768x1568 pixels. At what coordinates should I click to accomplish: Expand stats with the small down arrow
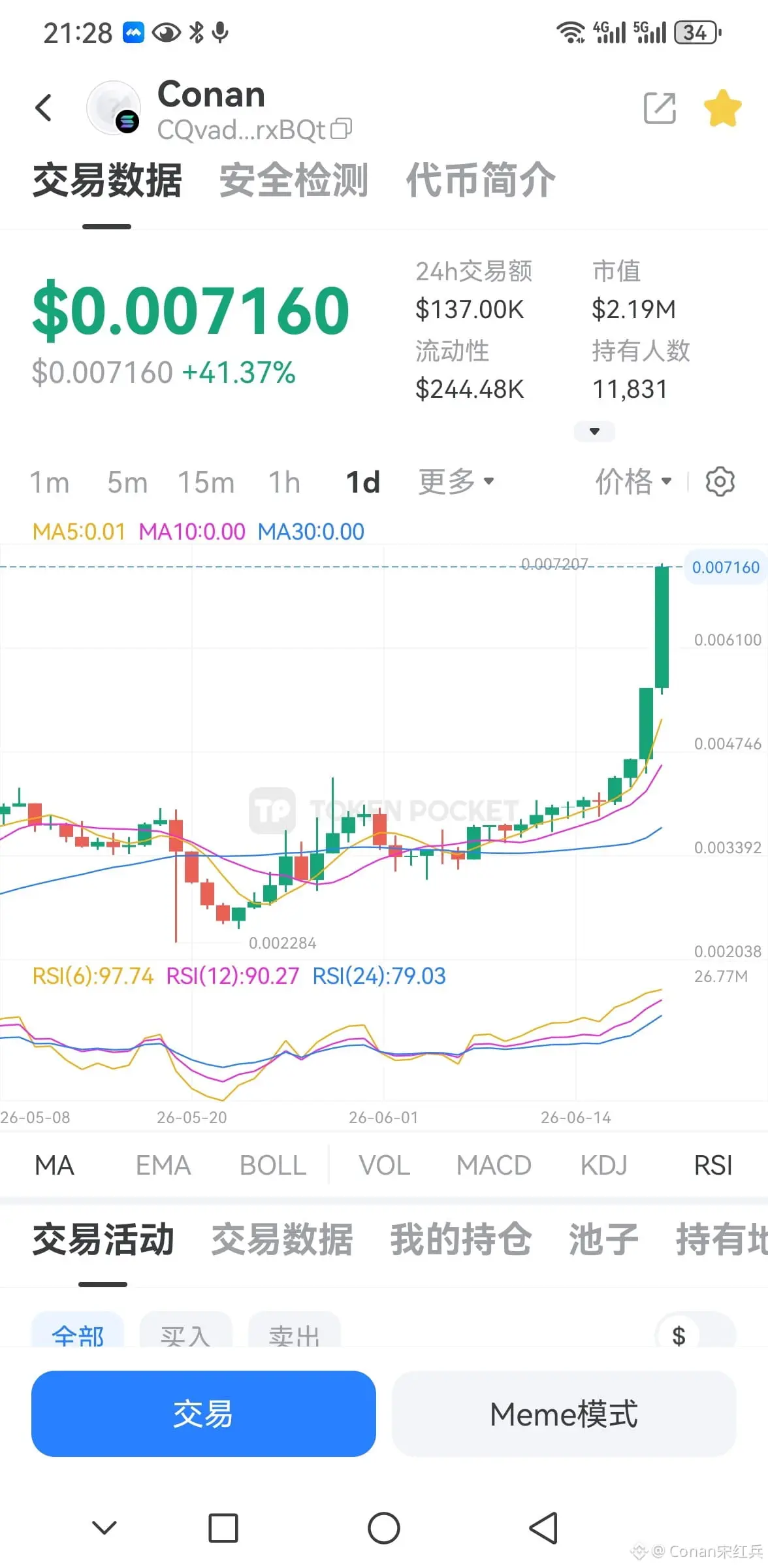[x=594, y=431]
